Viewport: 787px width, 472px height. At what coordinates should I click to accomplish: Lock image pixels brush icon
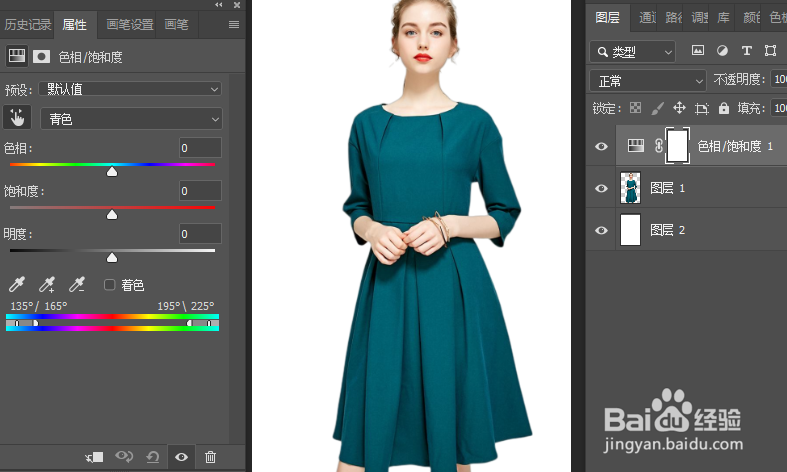(658, 108)
